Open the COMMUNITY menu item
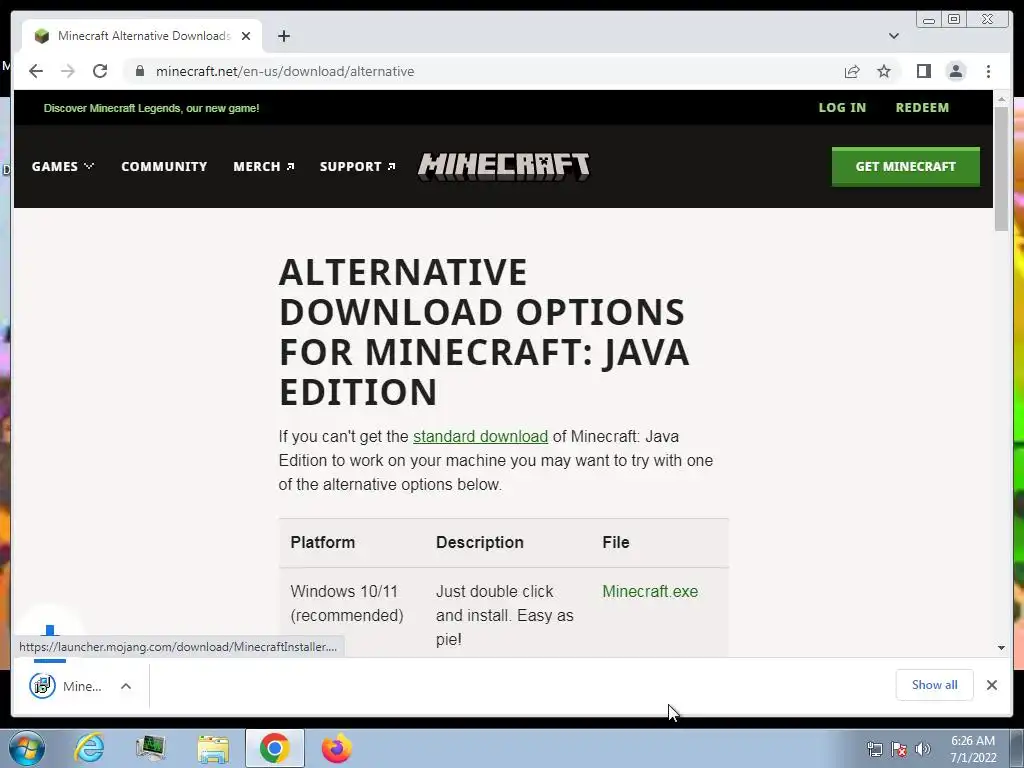Image resolution: width=1024 pixels, height=768 pixels. tap(164, 167)
